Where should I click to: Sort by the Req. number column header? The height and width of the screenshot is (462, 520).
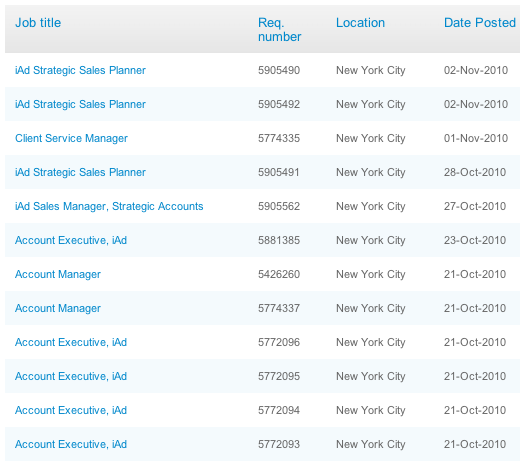(279, 30)
